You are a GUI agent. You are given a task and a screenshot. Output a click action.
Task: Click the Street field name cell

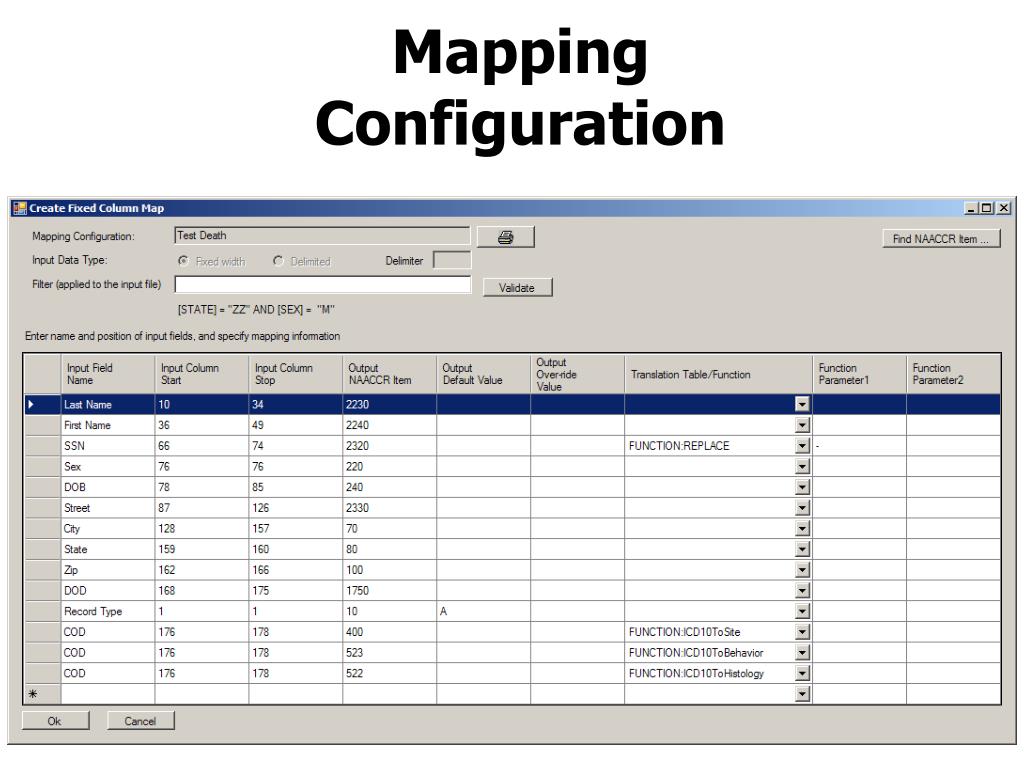(108, 508)
